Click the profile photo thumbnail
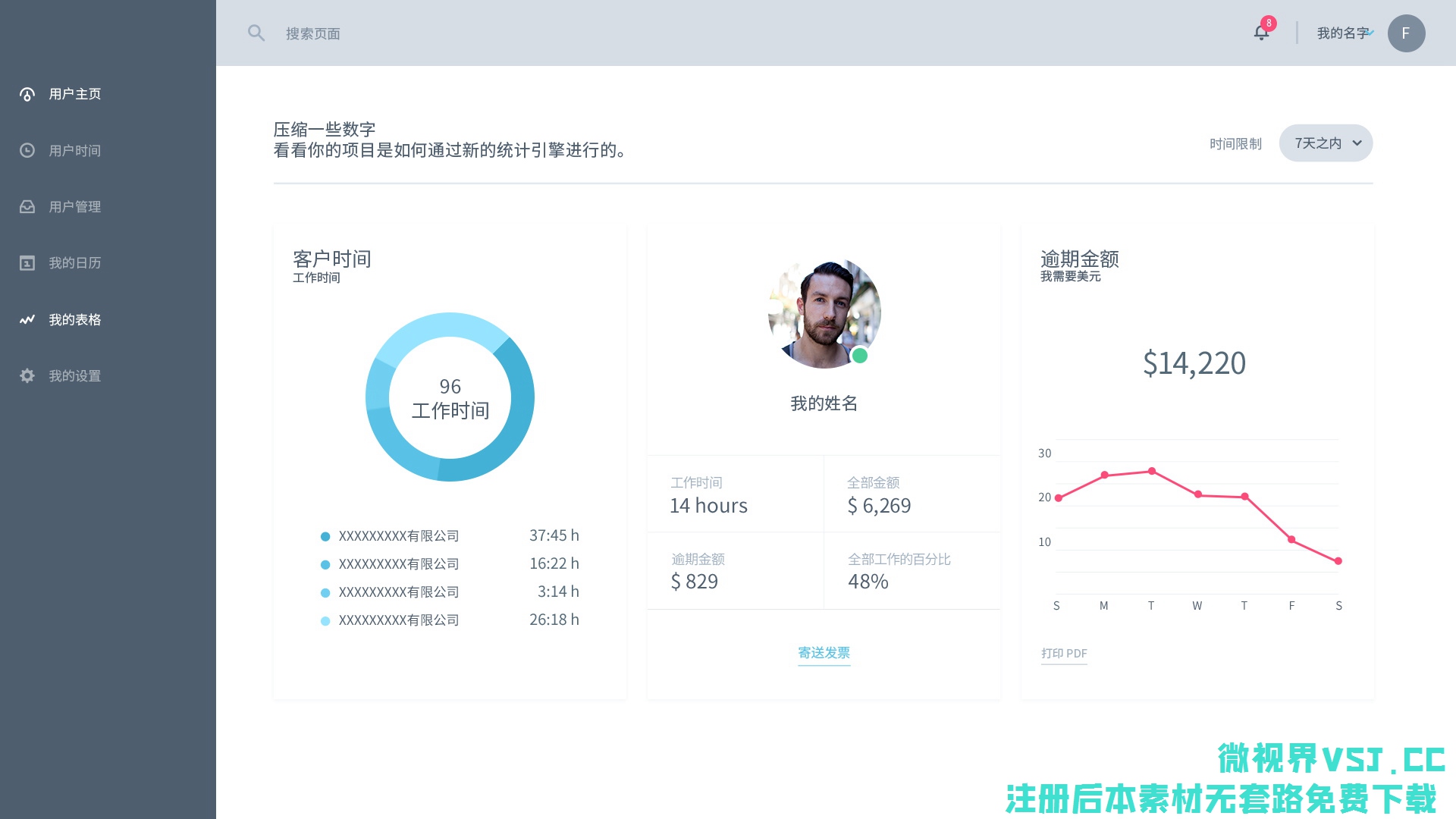 pyautogui.click(x=824, y=313)
